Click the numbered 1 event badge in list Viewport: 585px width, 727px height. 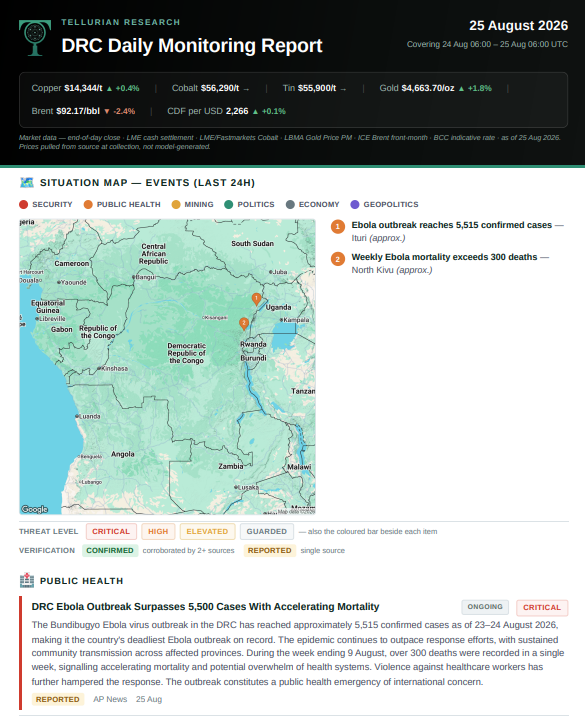[x=337, y=227]
